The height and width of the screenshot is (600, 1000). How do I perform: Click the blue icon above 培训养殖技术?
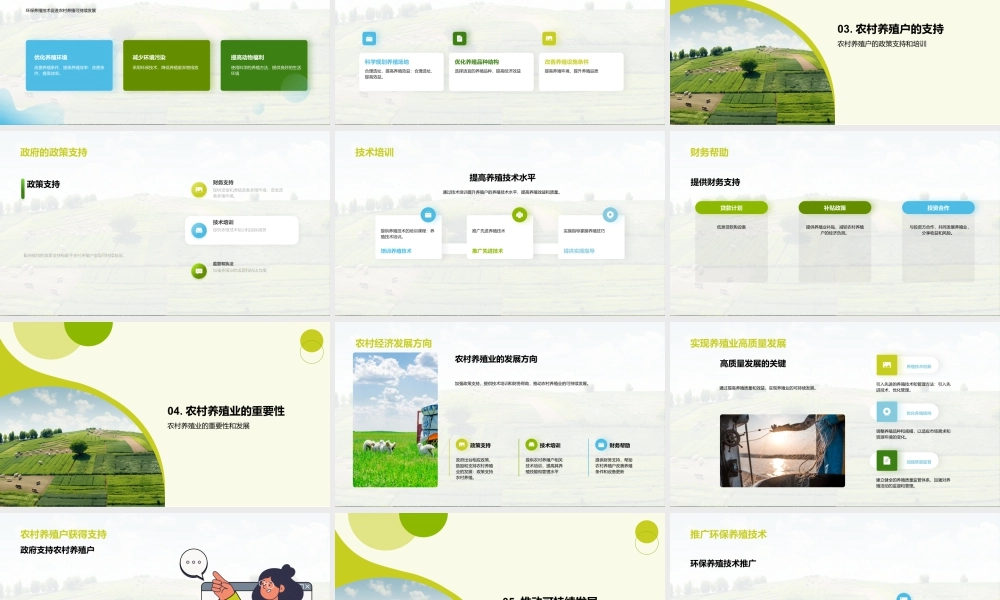click(428, 215)
